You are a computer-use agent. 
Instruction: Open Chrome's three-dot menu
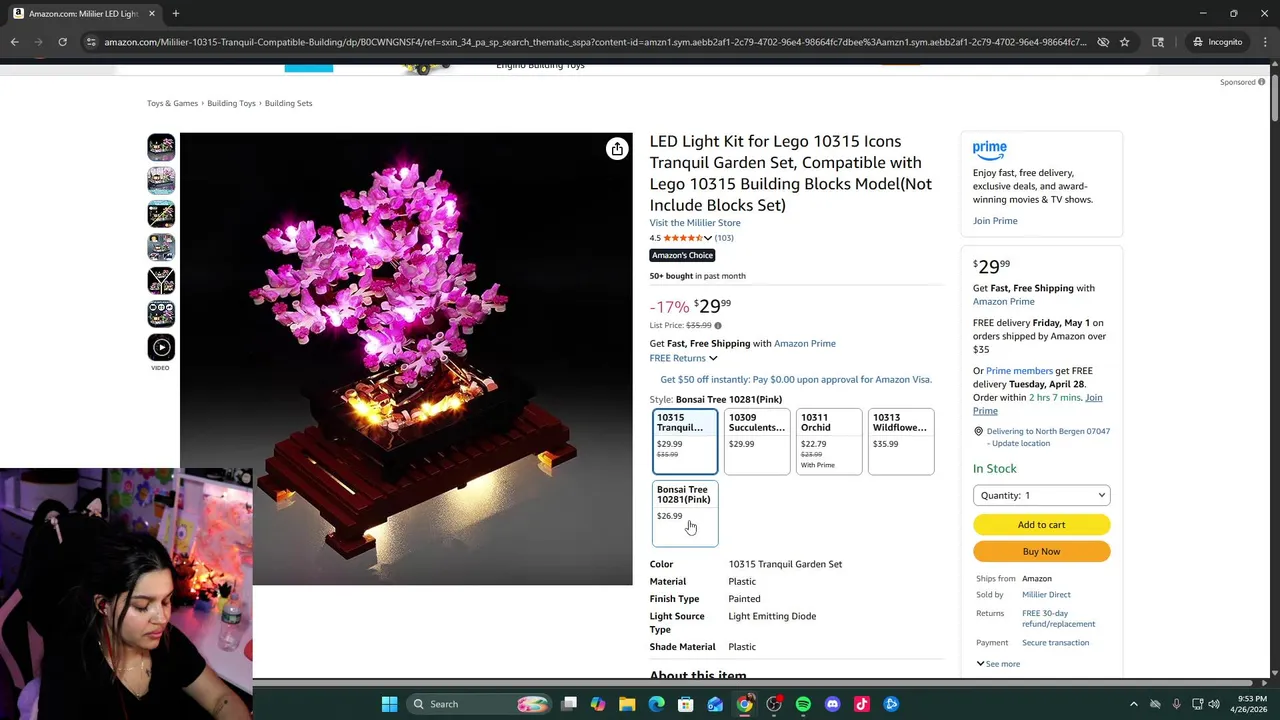[x=1263, y=42]
